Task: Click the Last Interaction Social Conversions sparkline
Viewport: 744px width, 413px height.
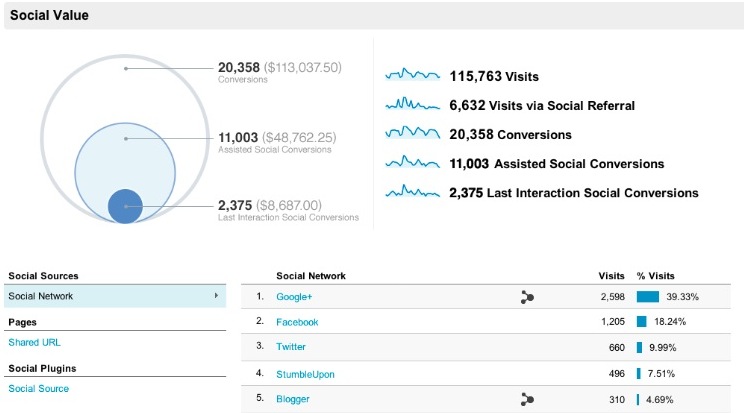Action: [413, 192]
